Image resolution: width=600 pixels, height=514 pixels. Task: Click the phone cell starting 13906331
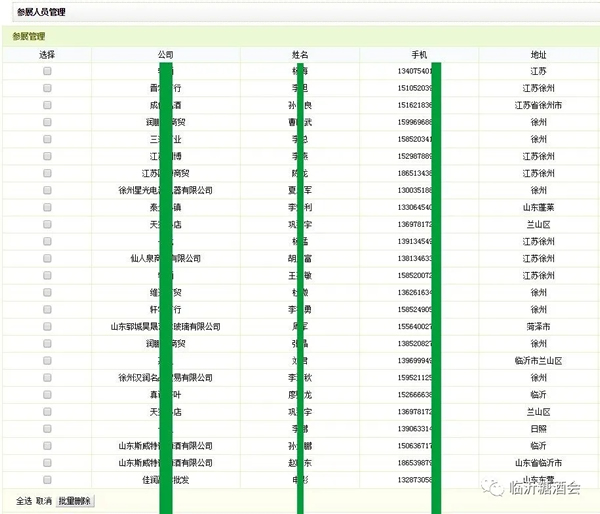tap(415, 429)
